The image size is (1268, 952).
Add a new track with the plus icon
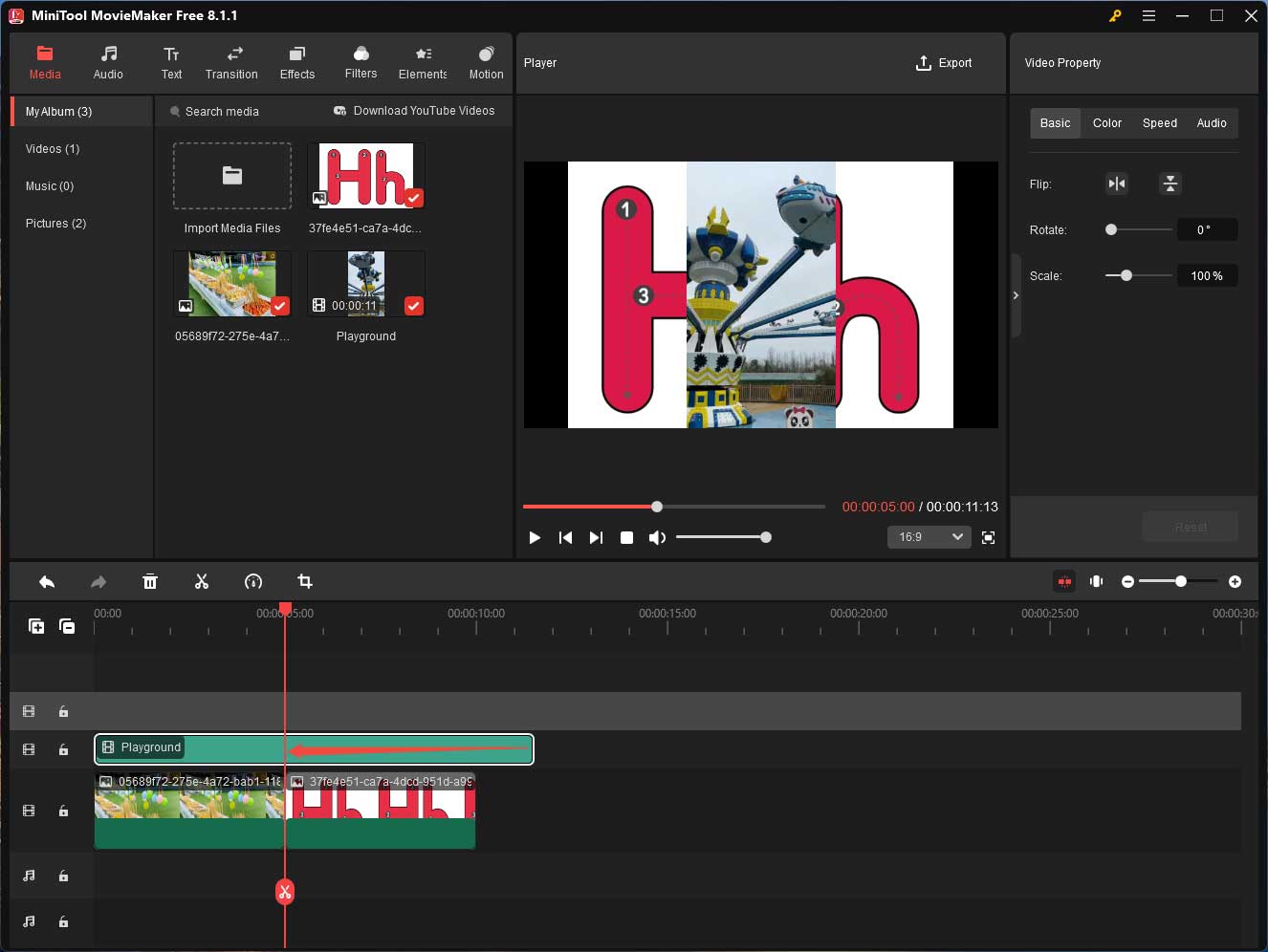coord(36,625)
